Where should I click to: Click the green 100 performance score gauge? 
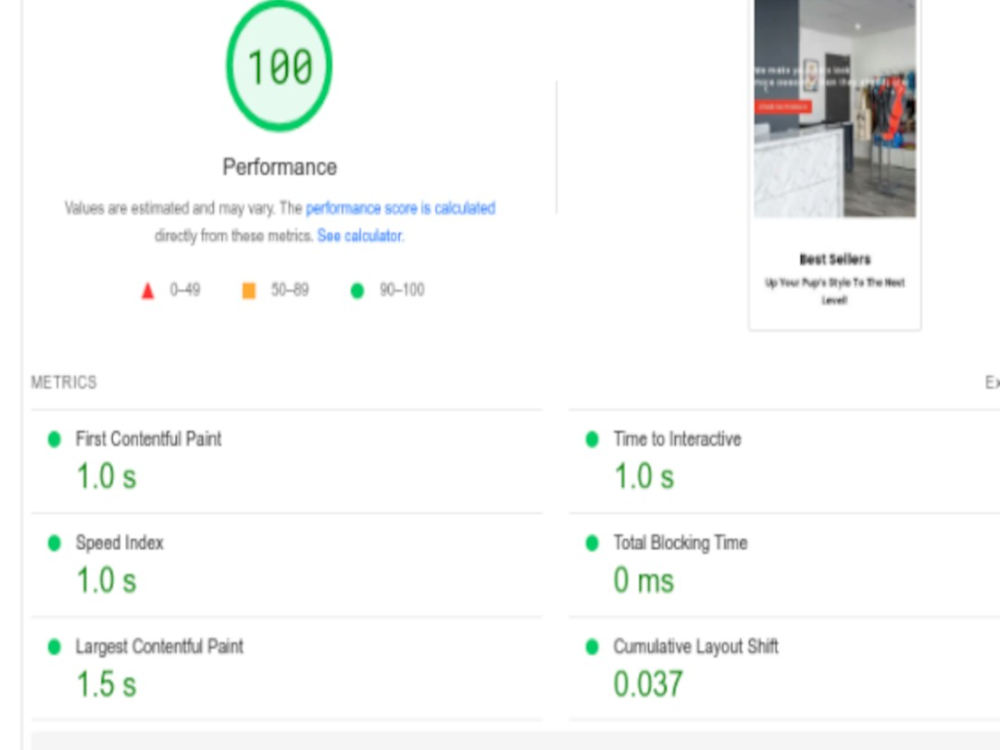pos(279,65)
